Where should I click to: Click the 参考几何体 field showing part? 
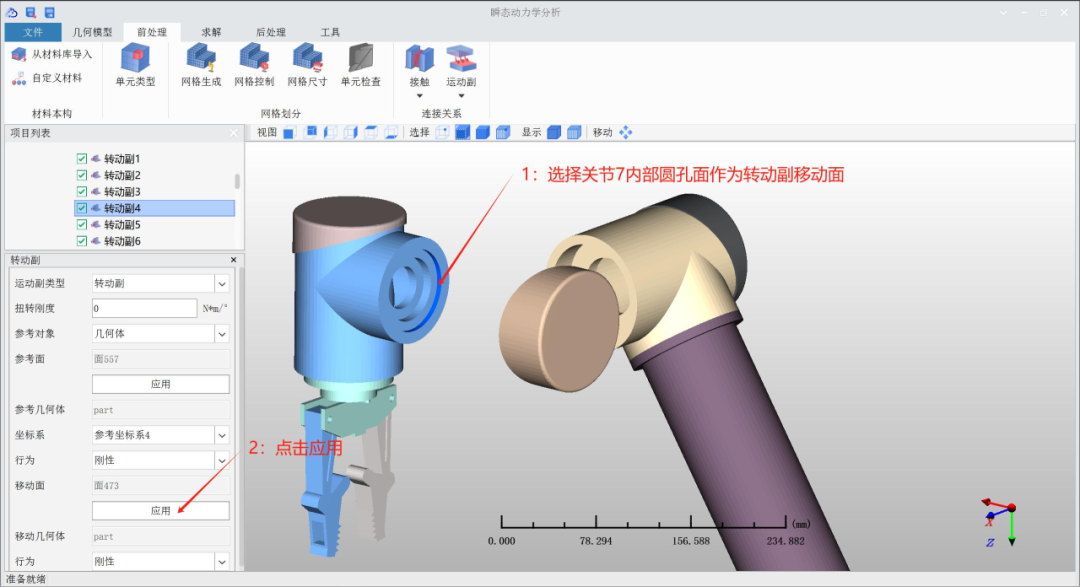160,410
